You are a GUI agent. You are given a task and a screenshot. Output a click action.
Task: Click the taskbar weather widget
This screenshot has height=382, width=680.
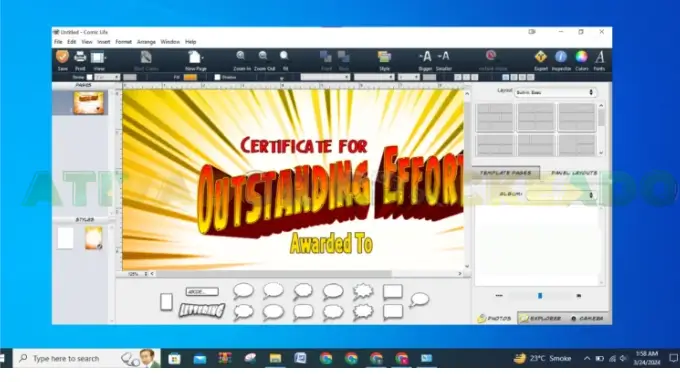coord(542,358)
